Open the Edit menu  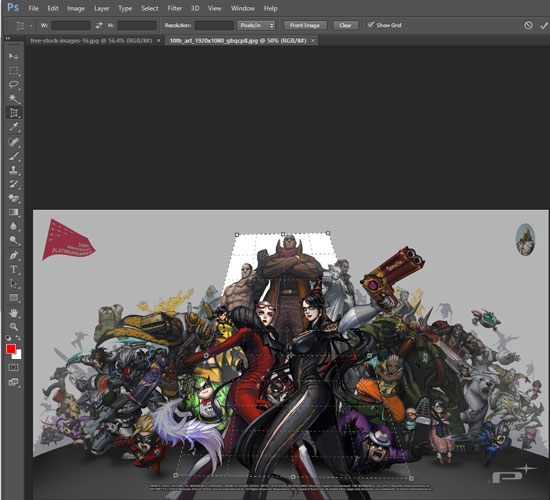click(53, 8)
